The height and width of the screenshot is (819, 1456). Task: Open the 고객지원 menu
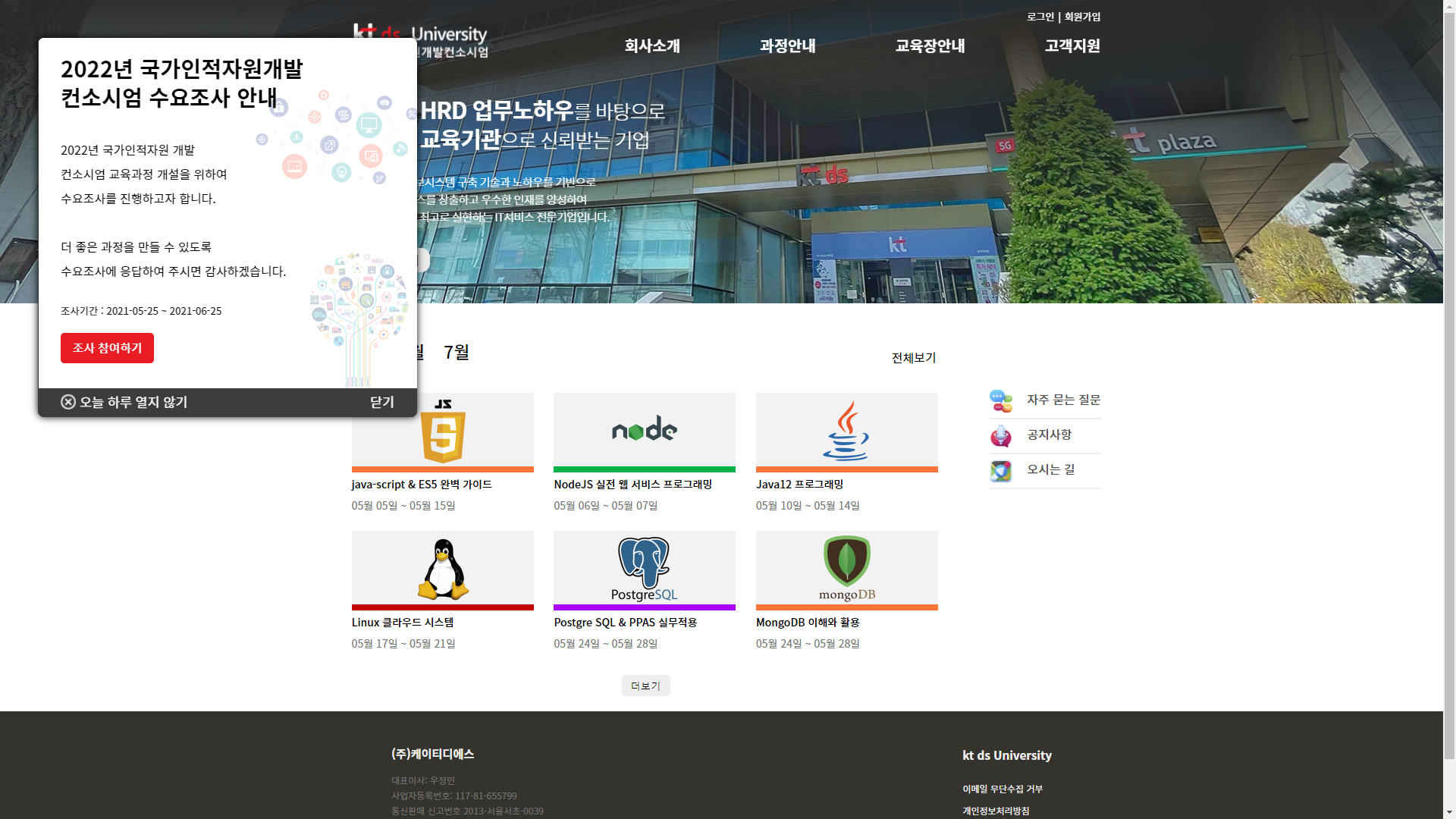tap(1072, 45)
